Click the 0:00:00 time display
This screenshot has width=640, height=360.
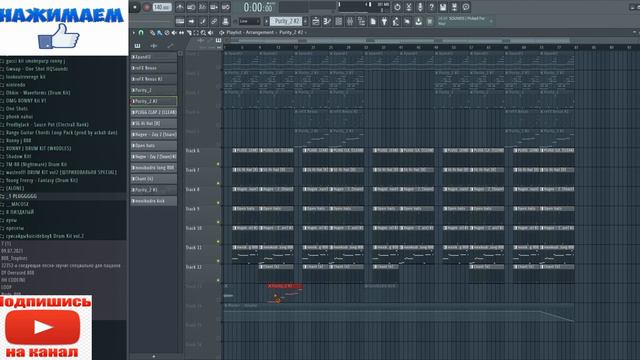(x=258, y=7)
